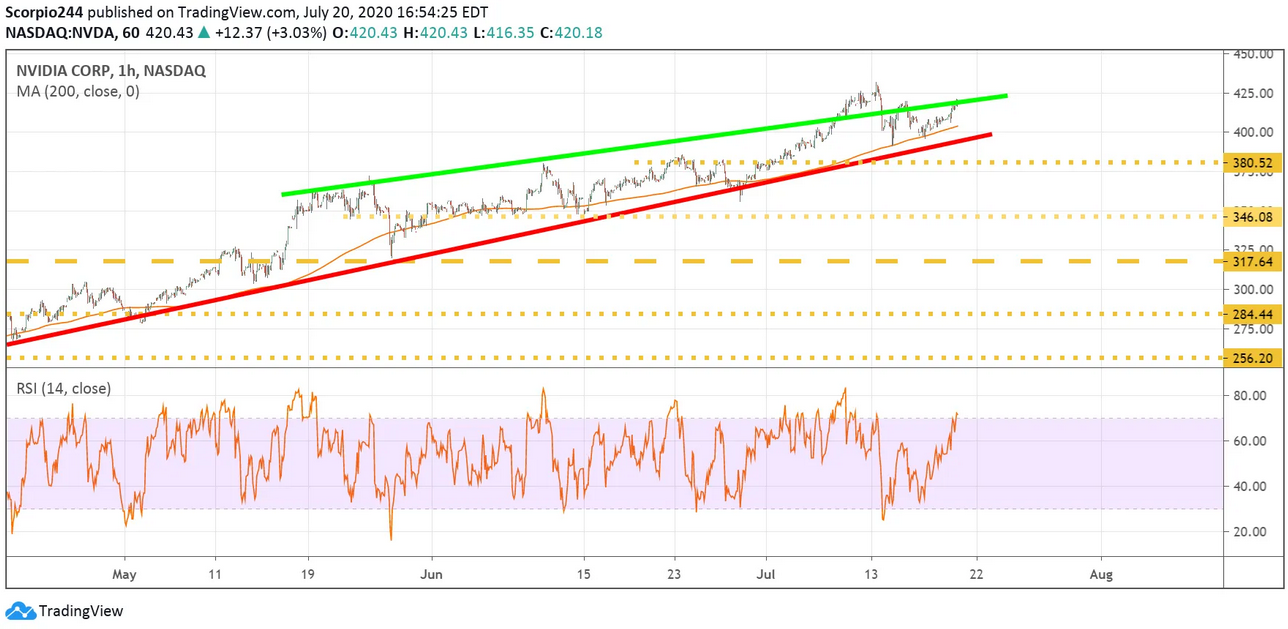The width and height of the screenshot is (1288, 629).
Task: Select the 40.00 RSI axis label
Action: pos(1250,487)
